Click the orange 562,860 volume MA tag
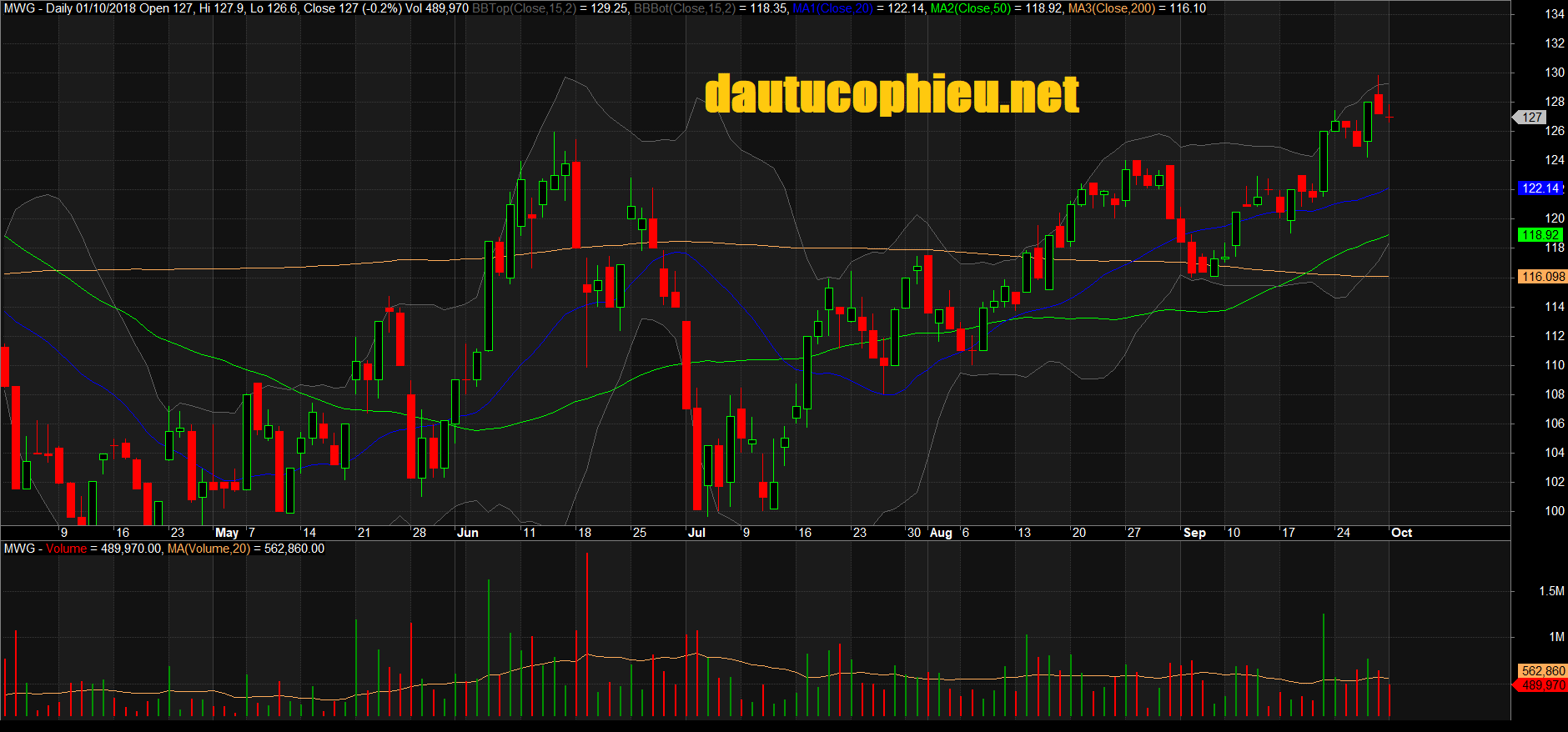This screenshot has width=1568, height=732. (1542, 671)
